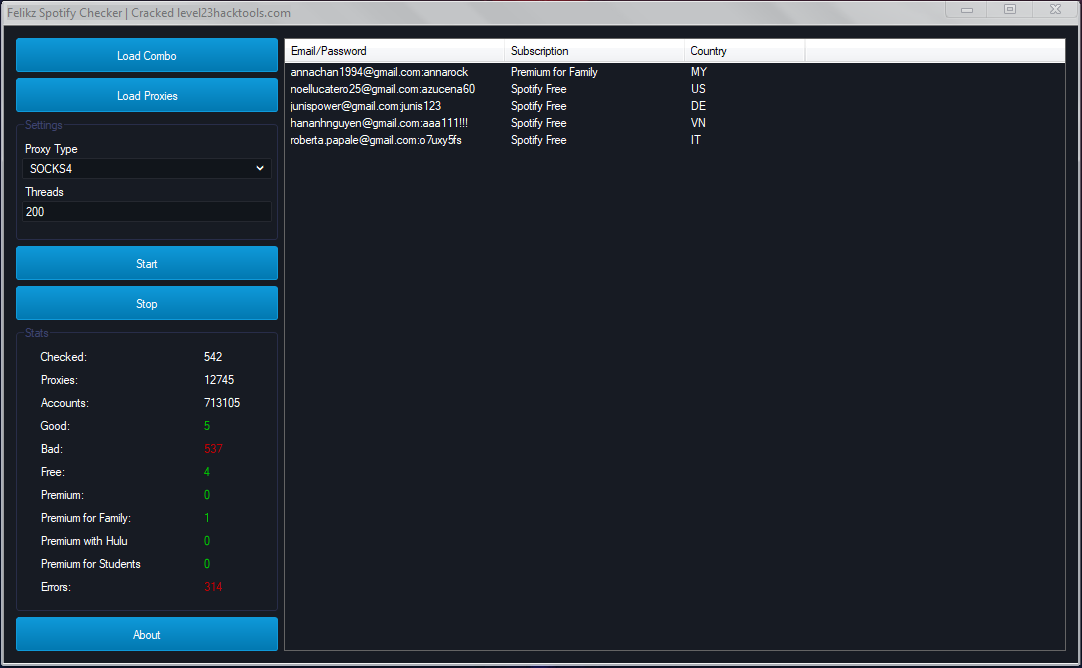Minimize the Spotify Checker window
The image size is (1082, 668).
[x=967, y=10]
